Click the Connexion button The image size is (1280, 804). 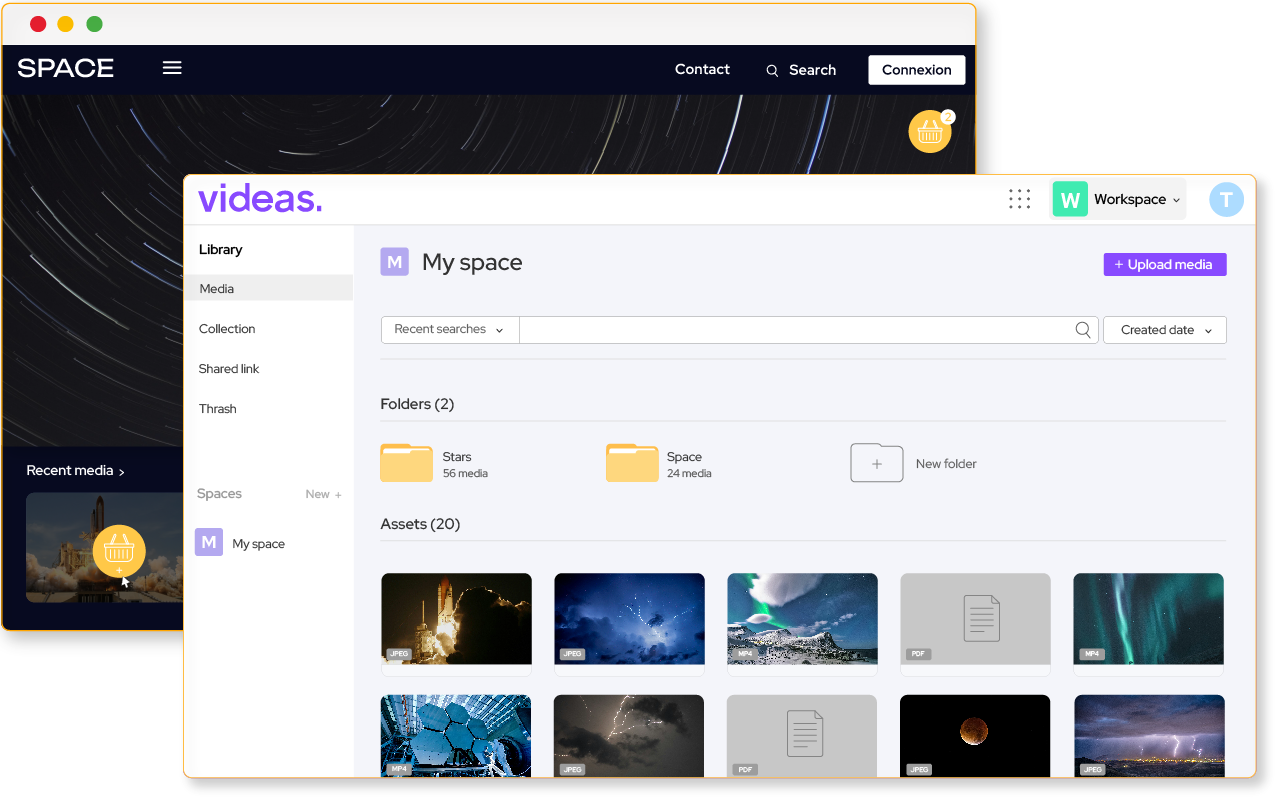click(x=917, y=70)
